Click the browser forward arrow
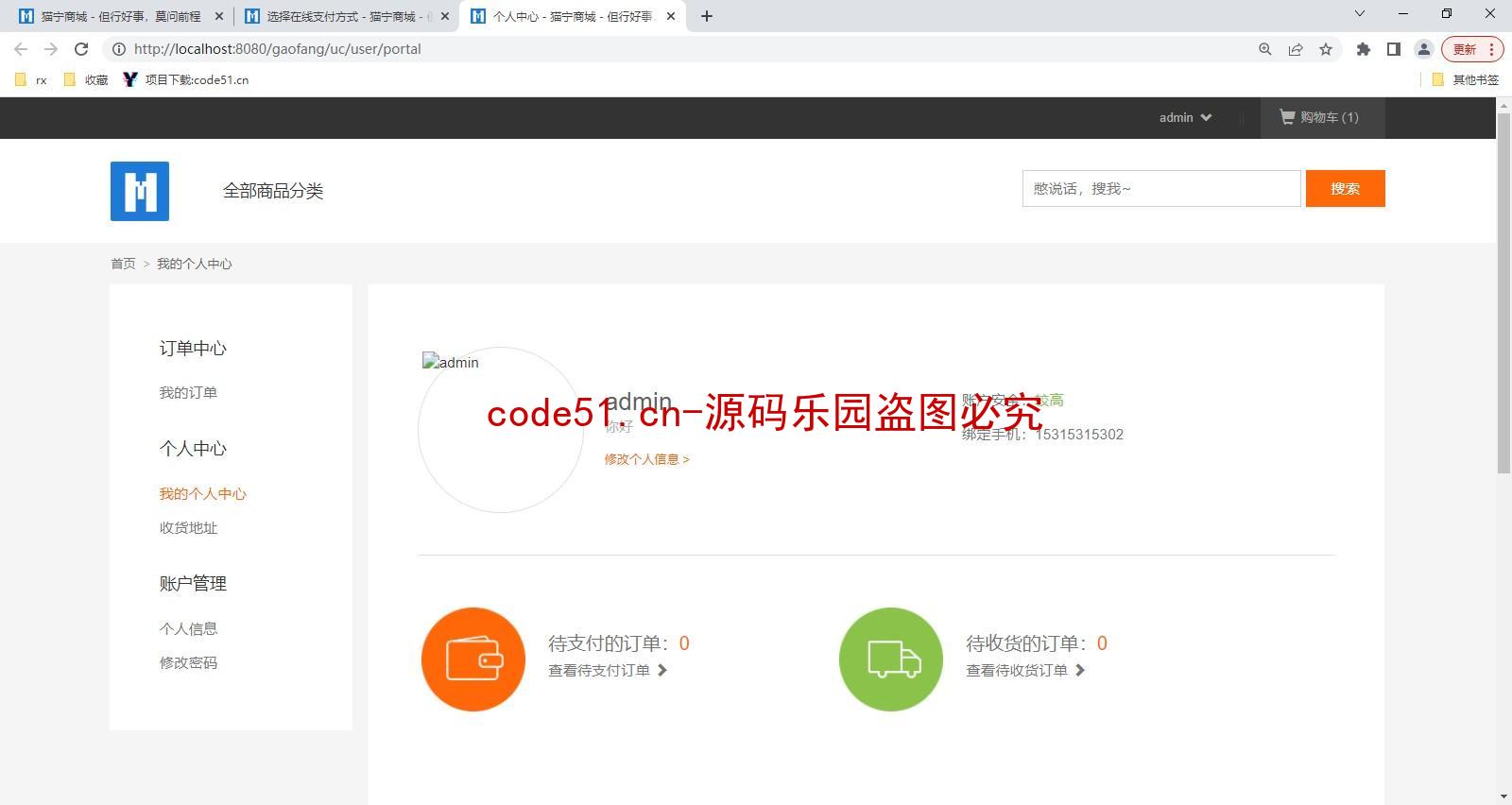This screenshot has width=1512, height=805. coord(51,49)
